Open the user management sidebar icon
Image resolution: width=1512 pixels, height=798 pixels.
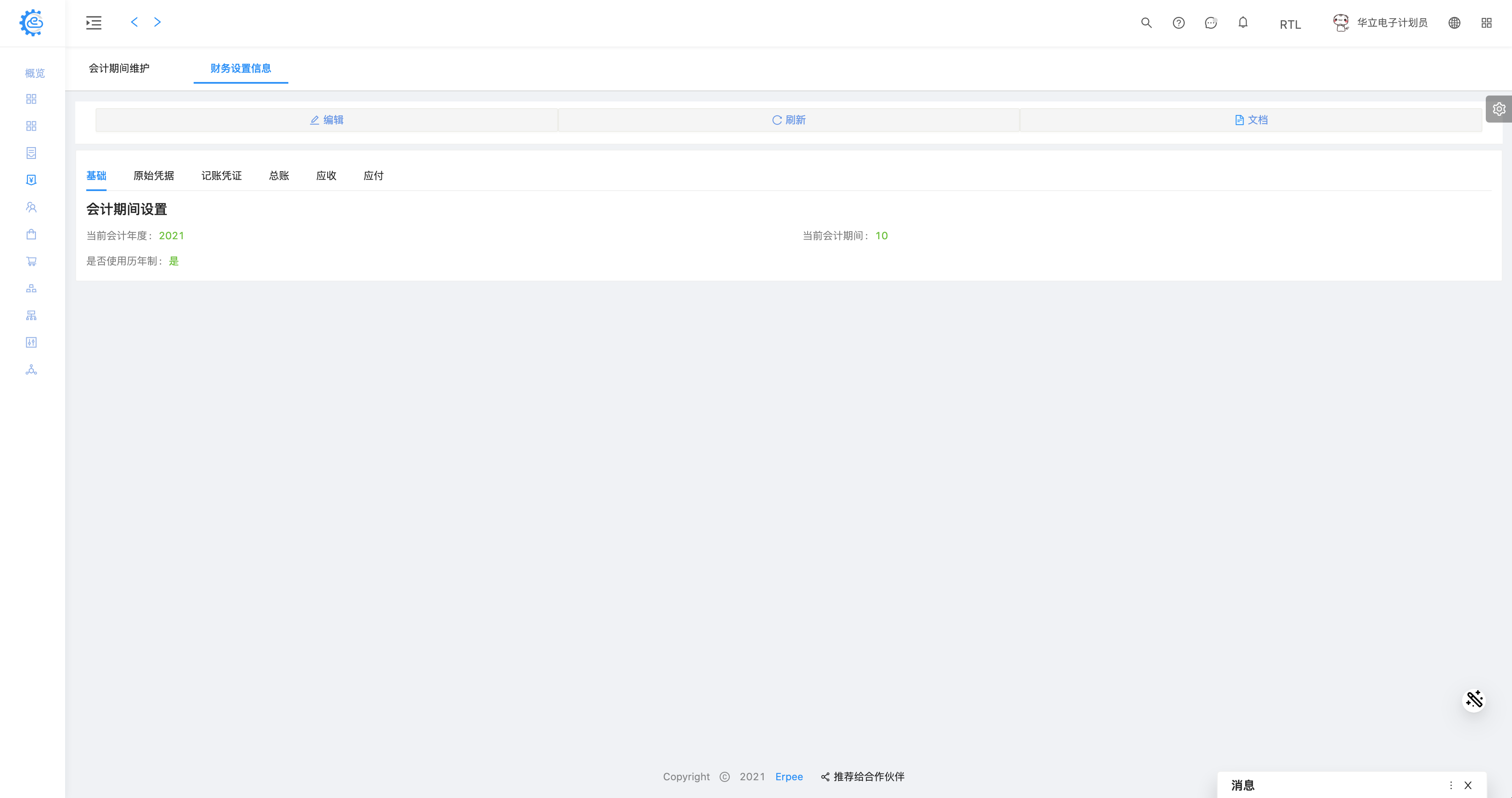pyautogui.click(x=31, y=207)
